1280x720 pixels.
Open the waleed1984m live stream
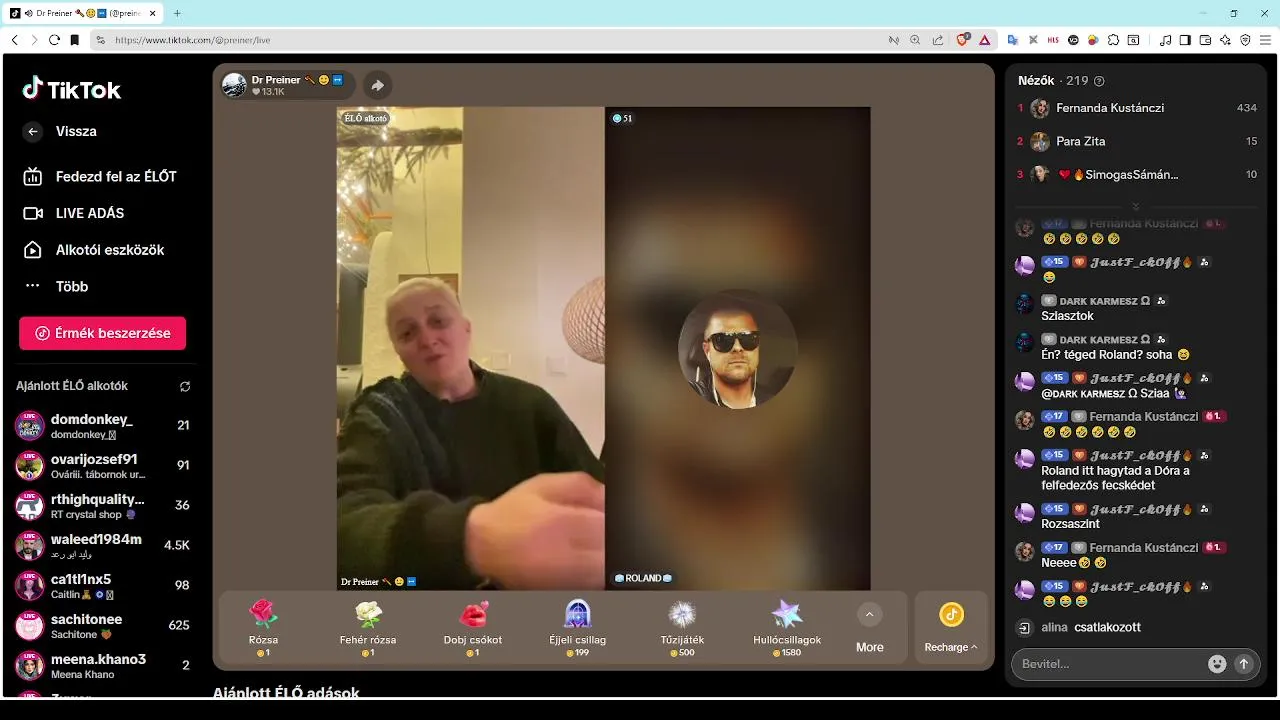(102, 545)
